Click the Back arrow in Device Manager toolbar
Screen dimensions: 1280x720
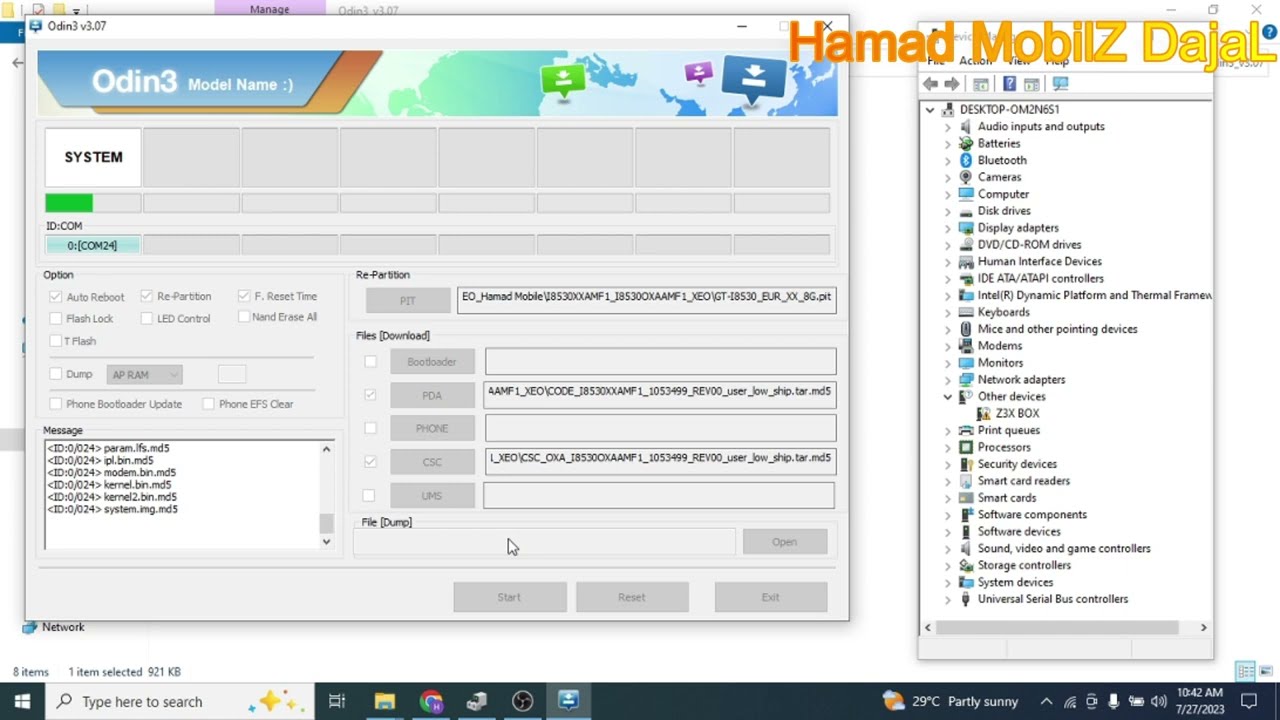click(x=931, y=84)
